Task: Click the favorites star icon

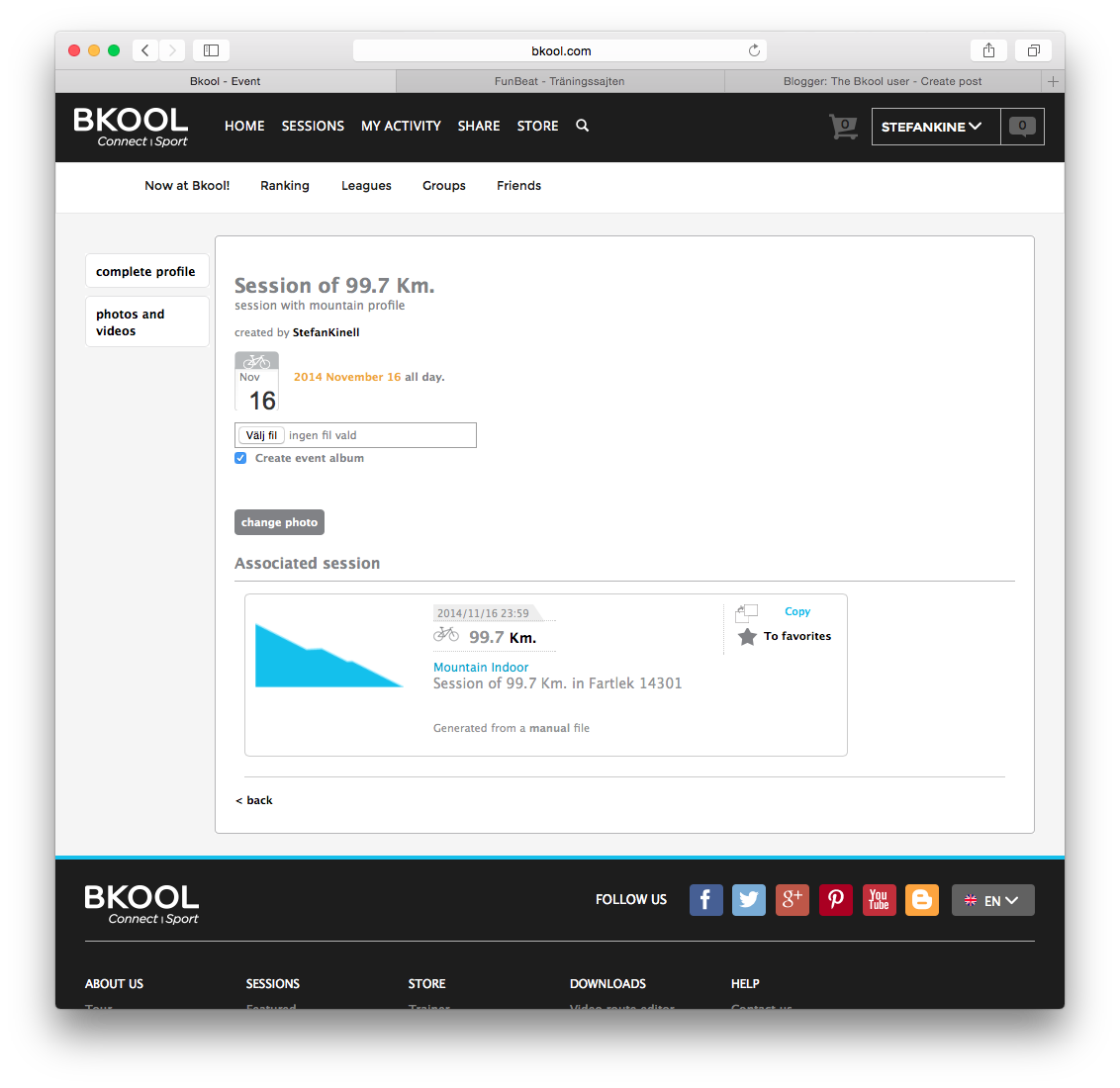Action: tap(747, 637)
